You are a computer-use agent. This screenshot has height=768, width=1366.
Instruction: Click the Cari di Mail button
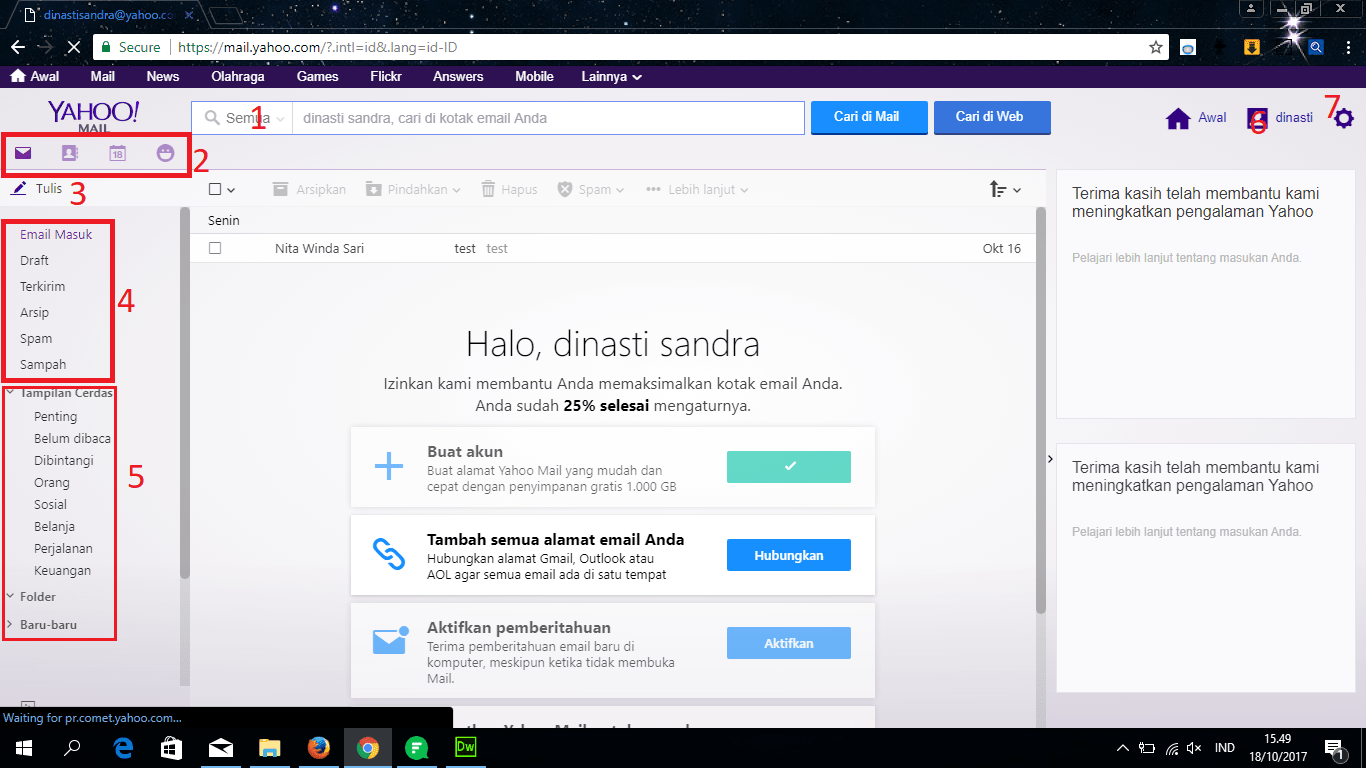coord(869,117)
